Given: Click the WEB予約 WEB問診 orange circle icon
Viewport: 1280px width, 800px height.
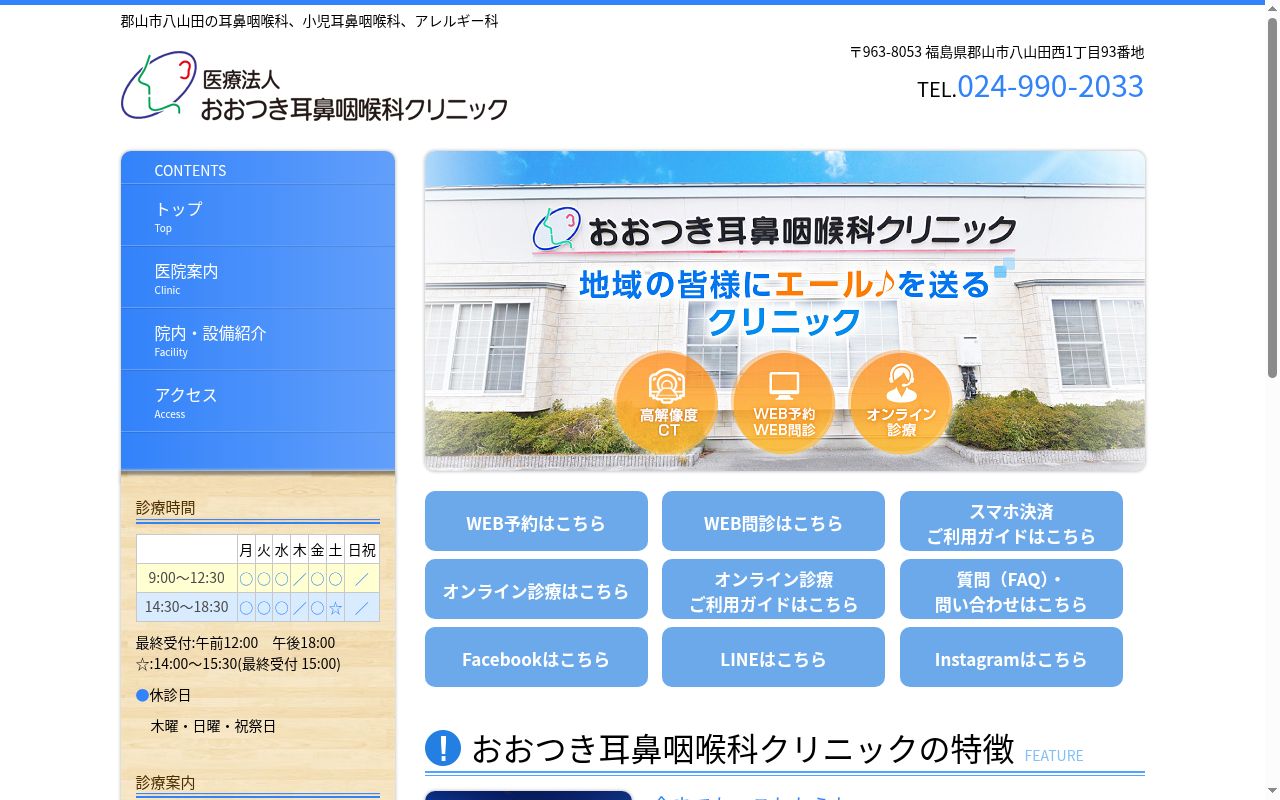Looking at the screenshot, I should [783, 403].
